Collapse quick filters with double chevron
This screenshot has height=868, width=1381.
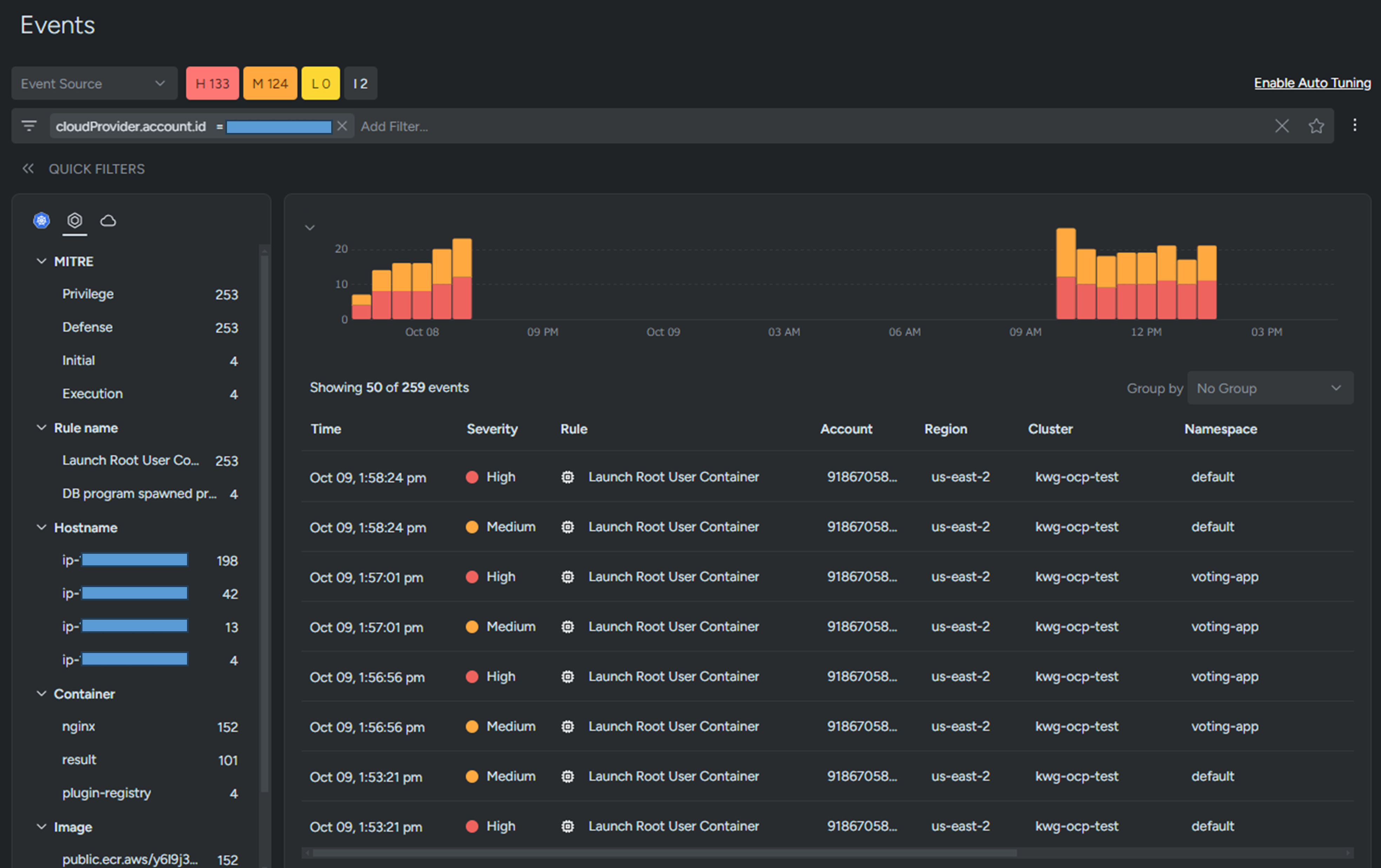[x=27, y=169]
